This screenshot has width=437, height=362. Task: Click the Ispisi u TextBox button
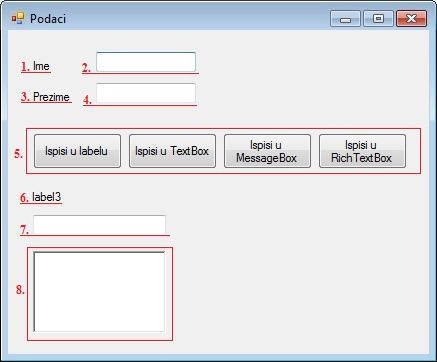point(172,151)
